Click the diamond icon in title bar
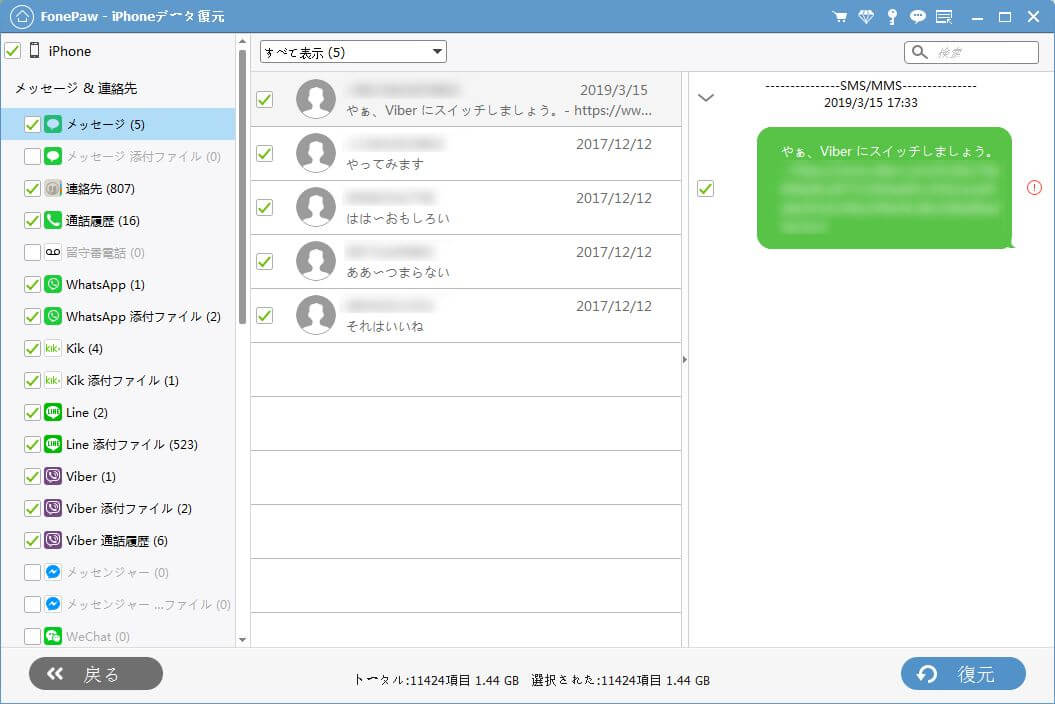The width and height of the screenshot is (1055, 704). point(866,17)
